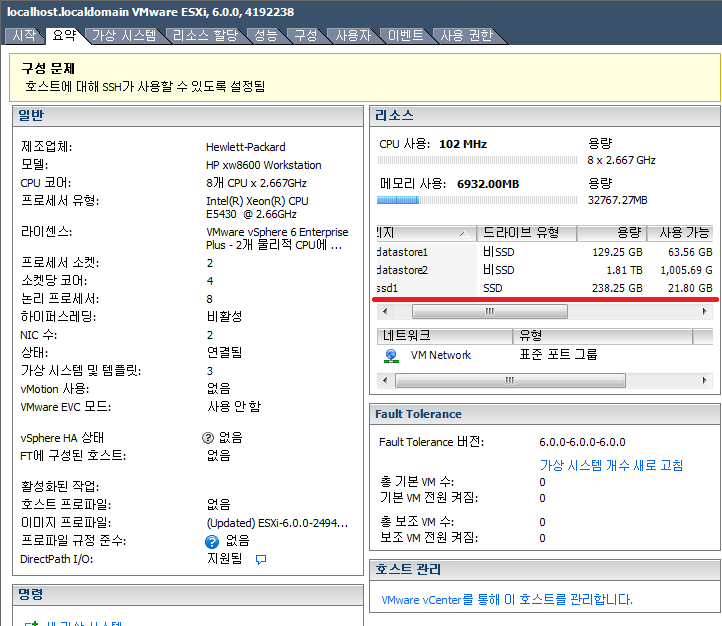
Task: Click the datastore list horizontal scrollbar thumb
Action: click(x=490, y=312)
